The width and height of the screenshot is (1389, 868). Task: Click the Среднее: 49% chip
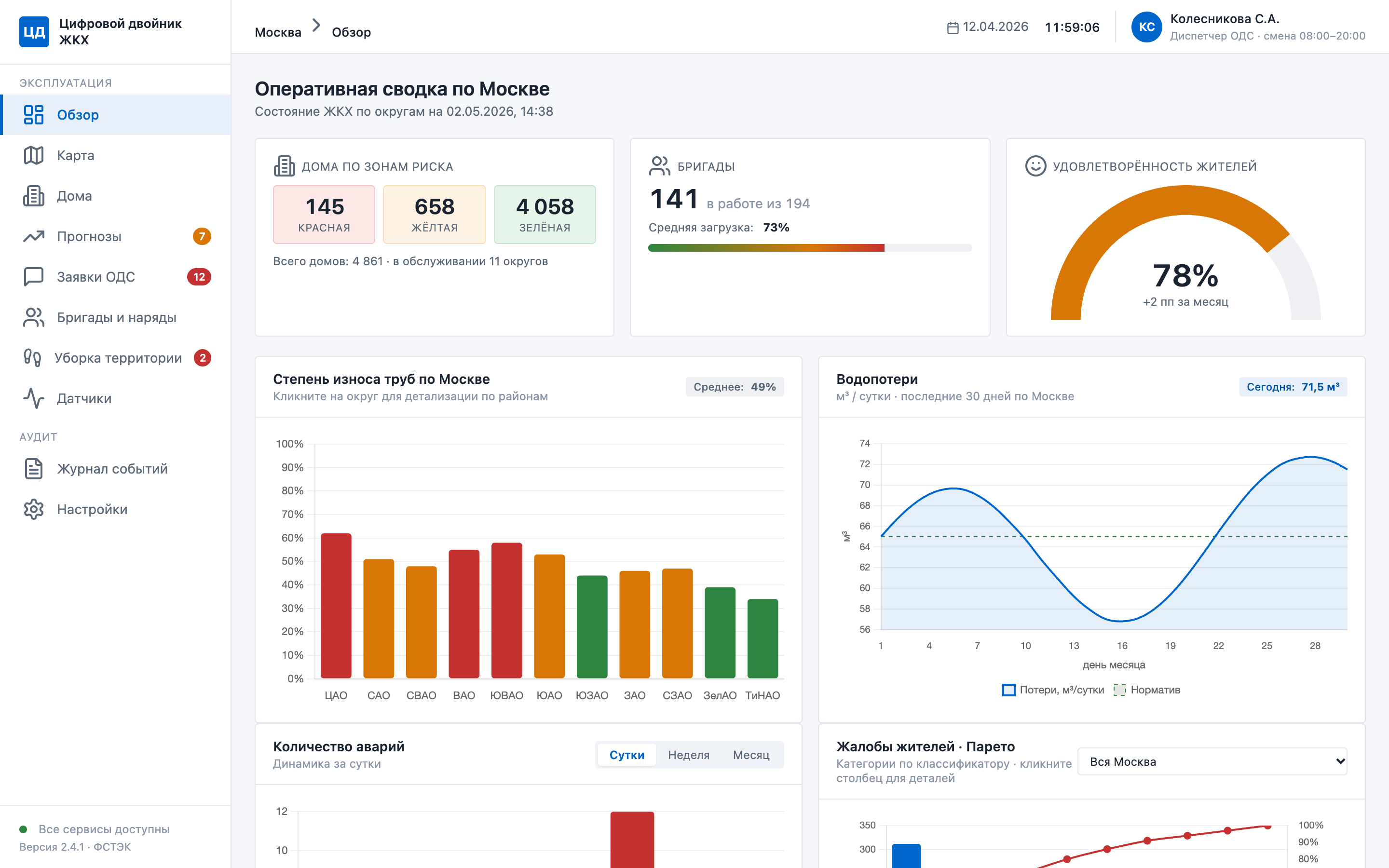pos(735,387)
